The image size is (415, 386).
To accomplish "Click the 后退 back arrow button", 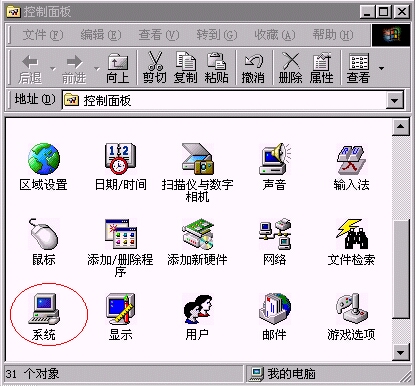I will tap(30, 69).
